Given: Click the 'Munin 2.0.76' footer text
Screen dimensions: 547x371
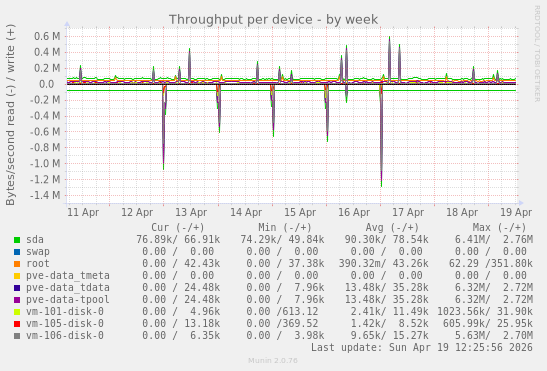Looking at the screenshot, I should (x=273, y=361).
